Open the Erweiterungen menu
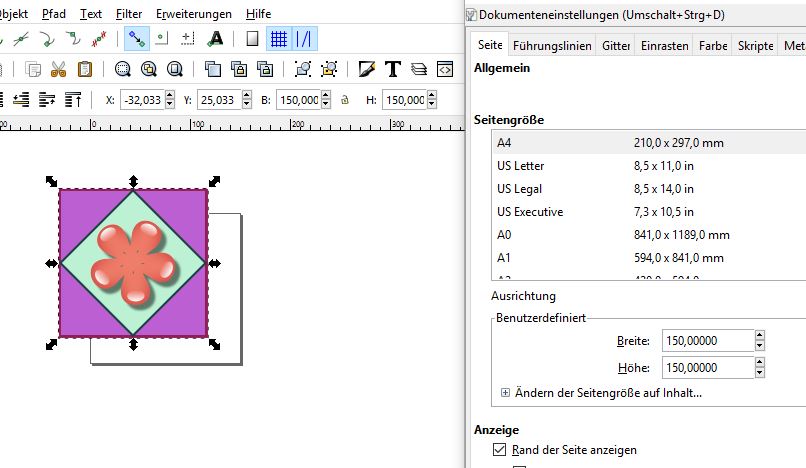Screen dimensions: 806x468 point(194,14)
